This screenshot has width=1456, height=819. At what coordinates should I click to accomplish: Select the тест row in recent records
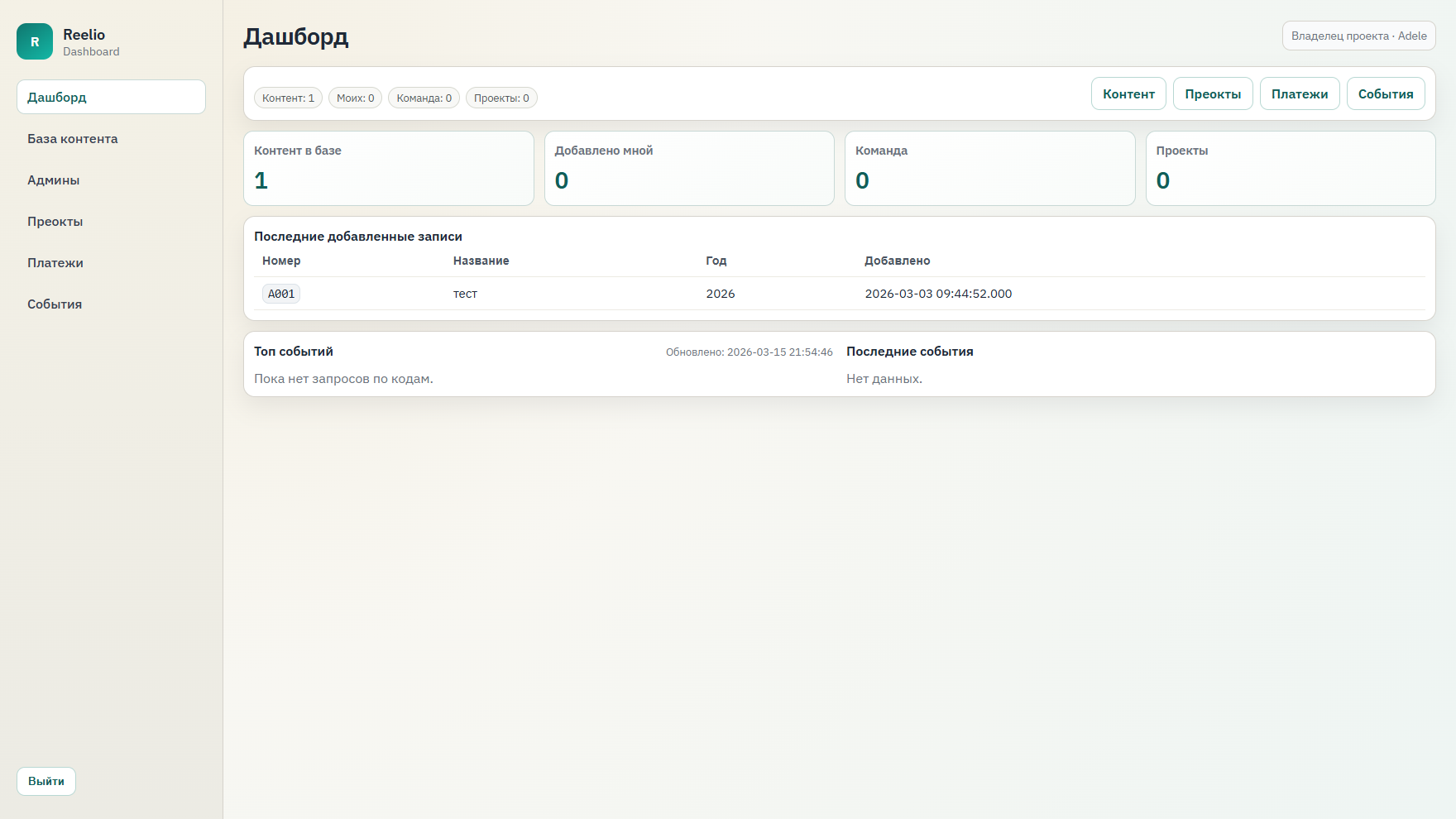point(466,293)
